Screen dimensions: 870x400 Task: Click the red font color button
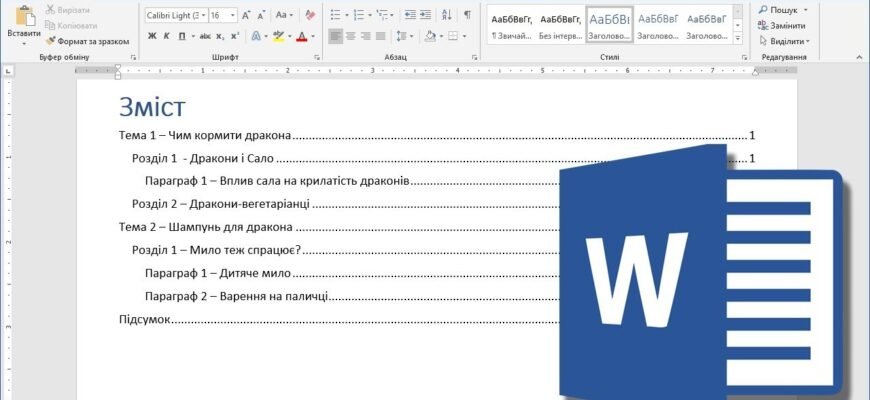point(302,36)
